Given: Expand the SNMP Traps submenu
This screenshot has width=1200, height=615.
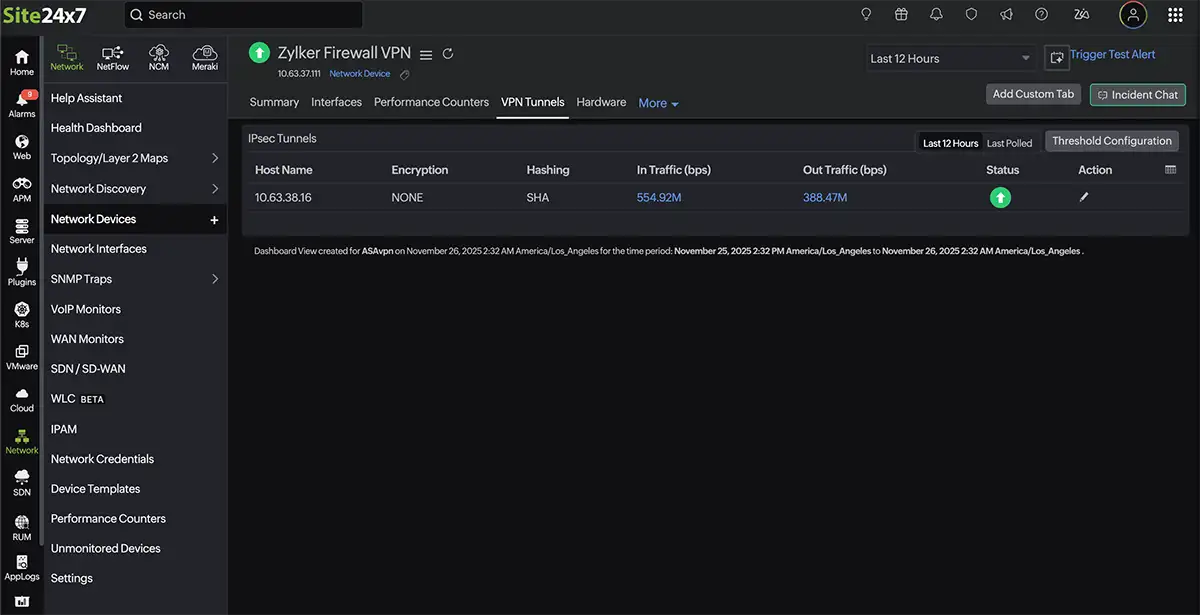Looking at the screenshot, I should pos(215,279).
